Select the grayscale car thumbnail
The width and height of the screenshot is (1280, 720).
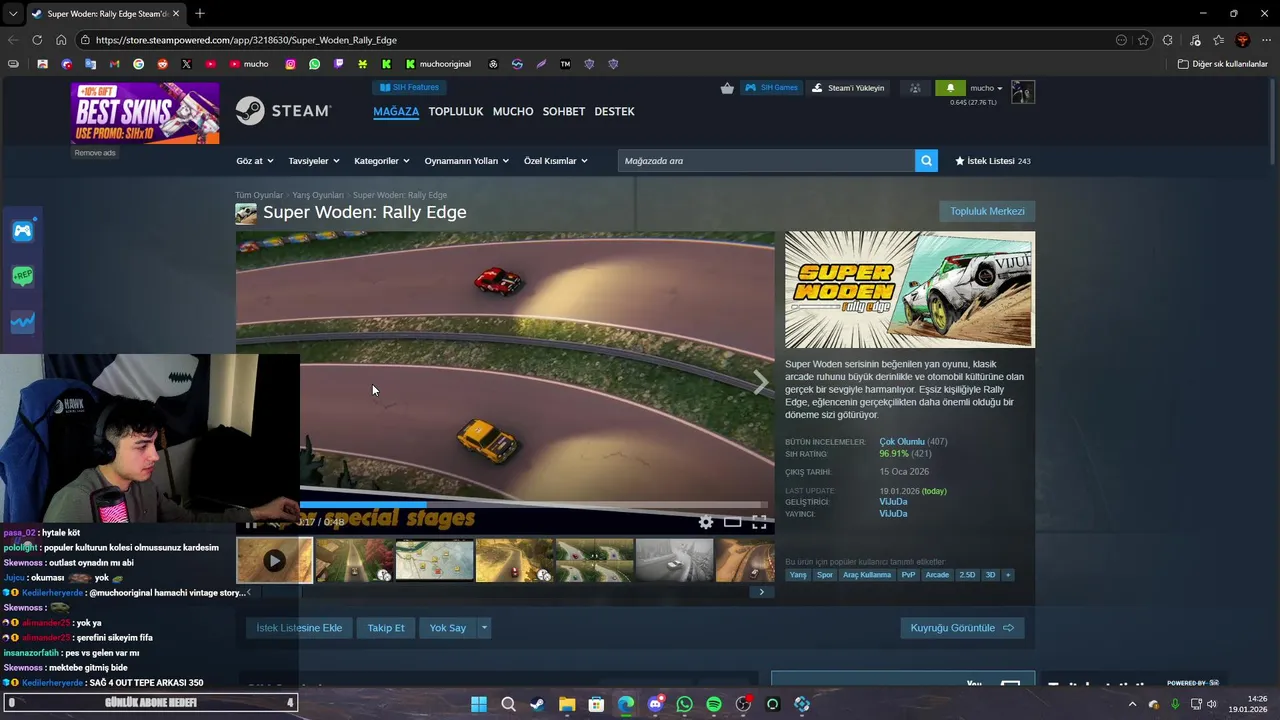[674, 561]
